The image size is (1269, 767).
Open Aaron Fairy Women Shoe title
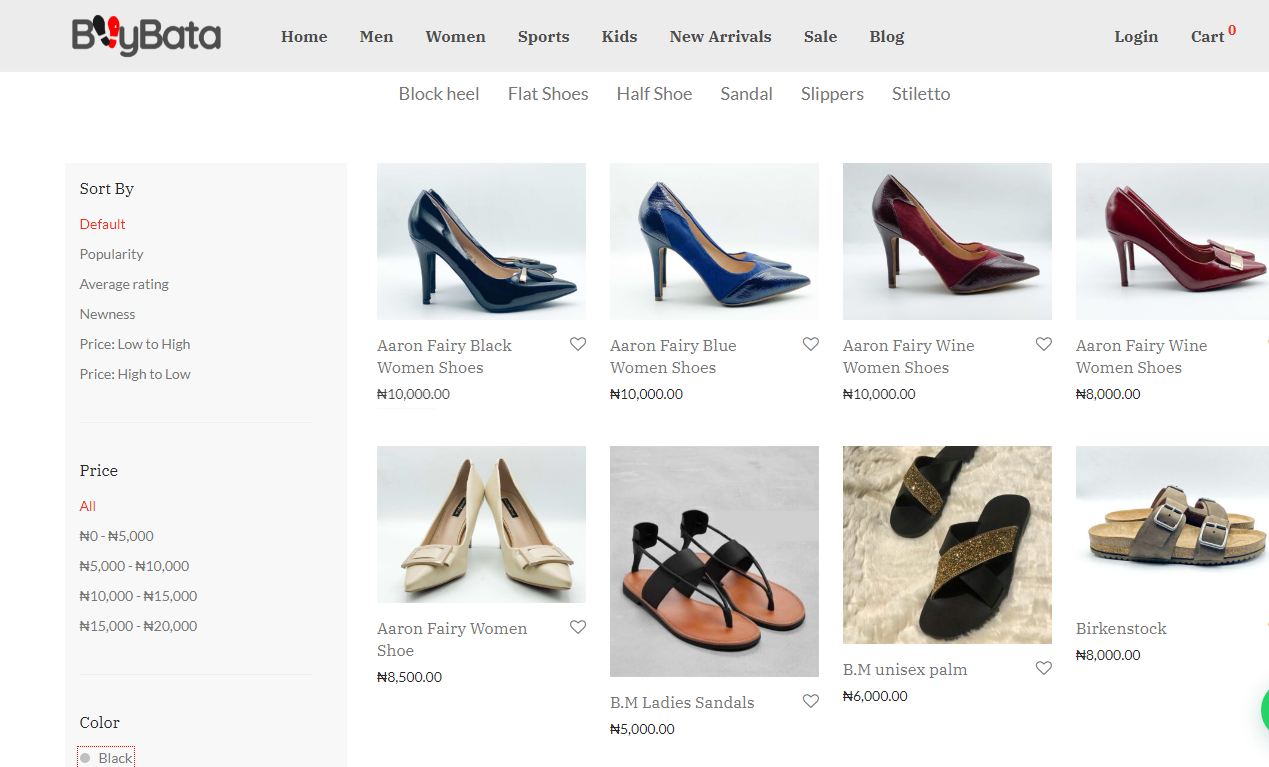coord(452,639)
